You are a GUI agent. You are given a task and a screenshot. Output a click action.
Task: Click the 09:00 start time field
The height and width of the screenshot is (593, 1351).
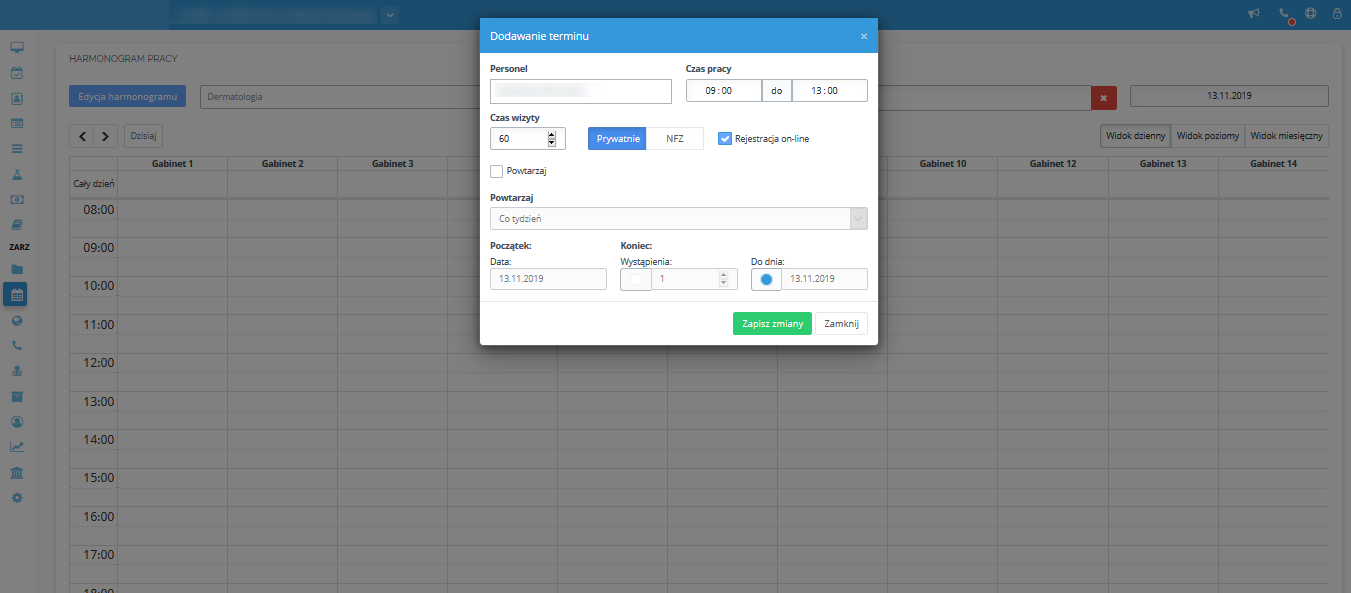click(x=724, y=91)
